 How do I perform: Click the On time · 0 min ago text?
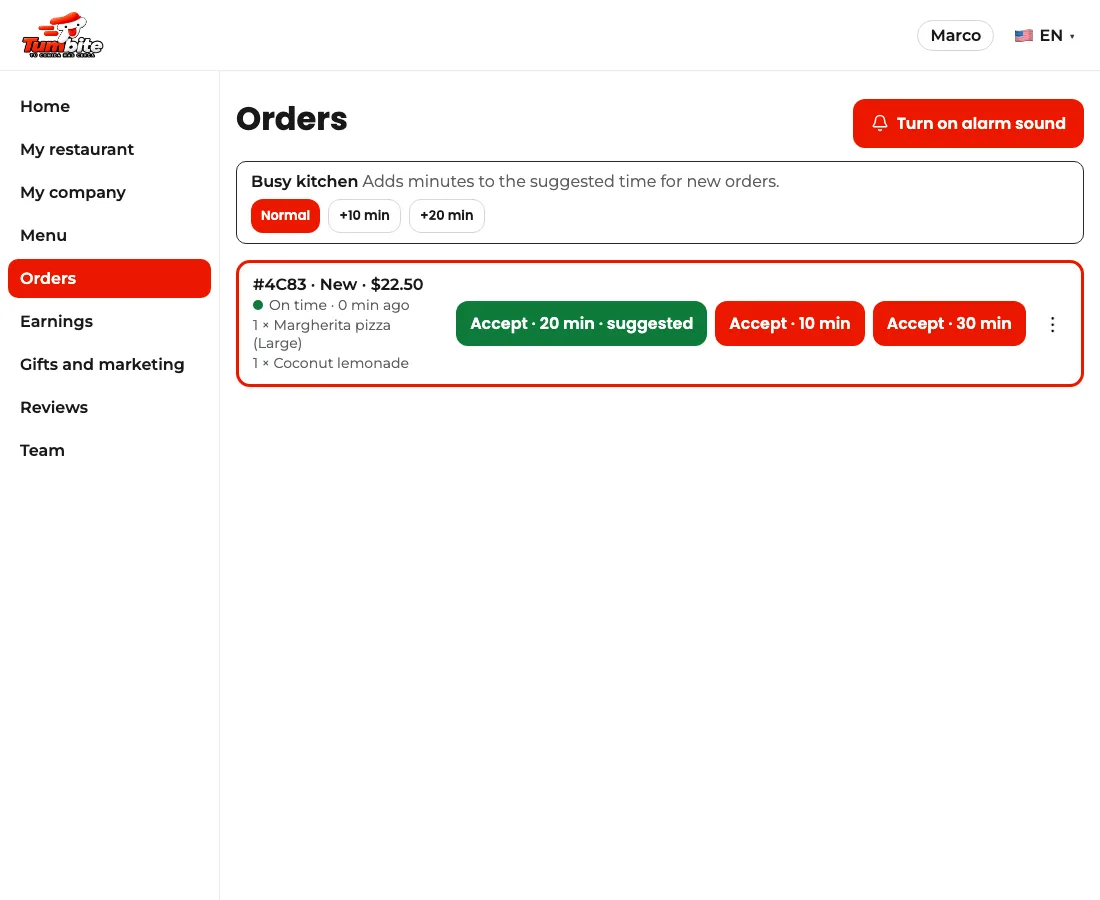point(340,305)
